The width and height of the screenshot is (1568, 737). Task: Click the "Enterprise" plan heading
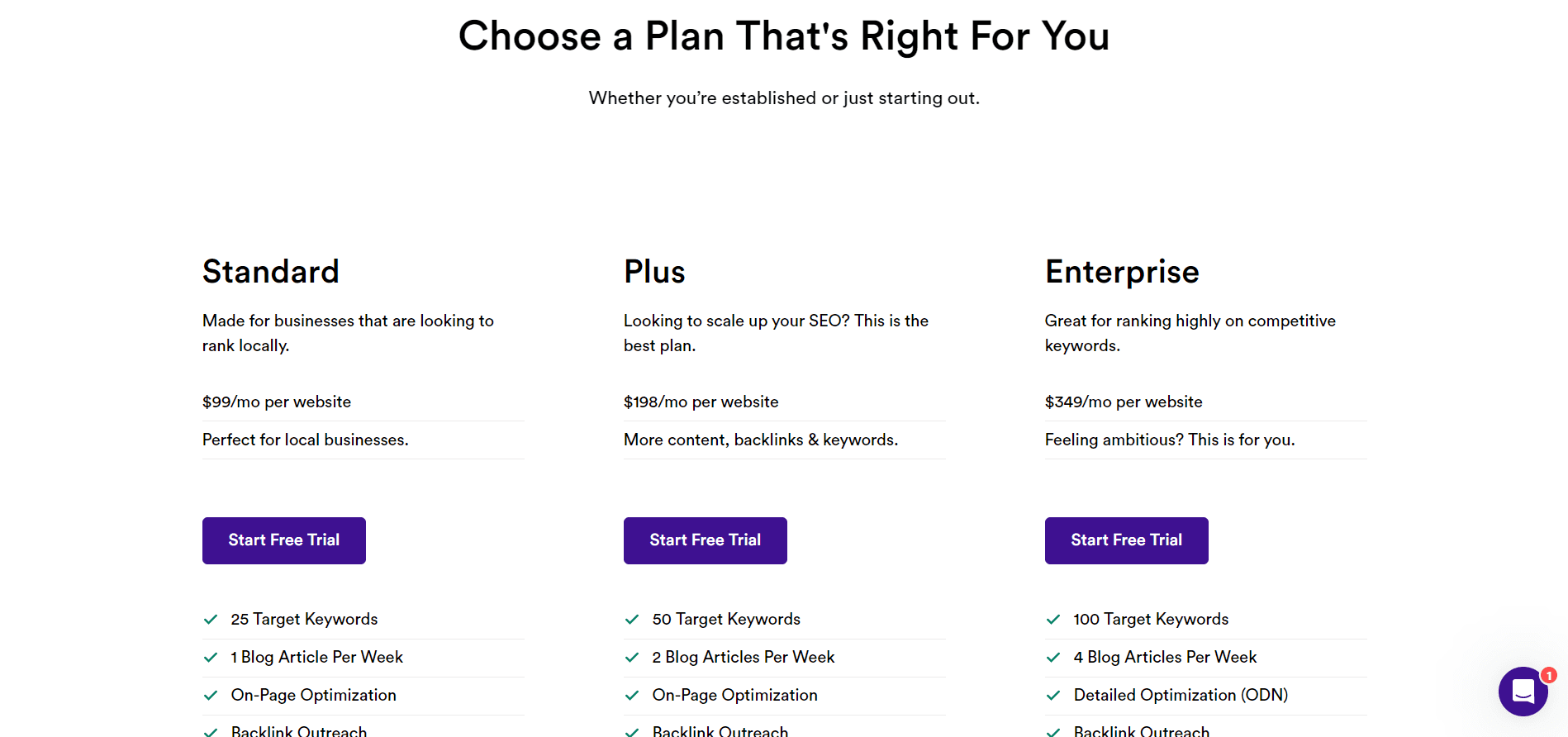[1122, 272]
